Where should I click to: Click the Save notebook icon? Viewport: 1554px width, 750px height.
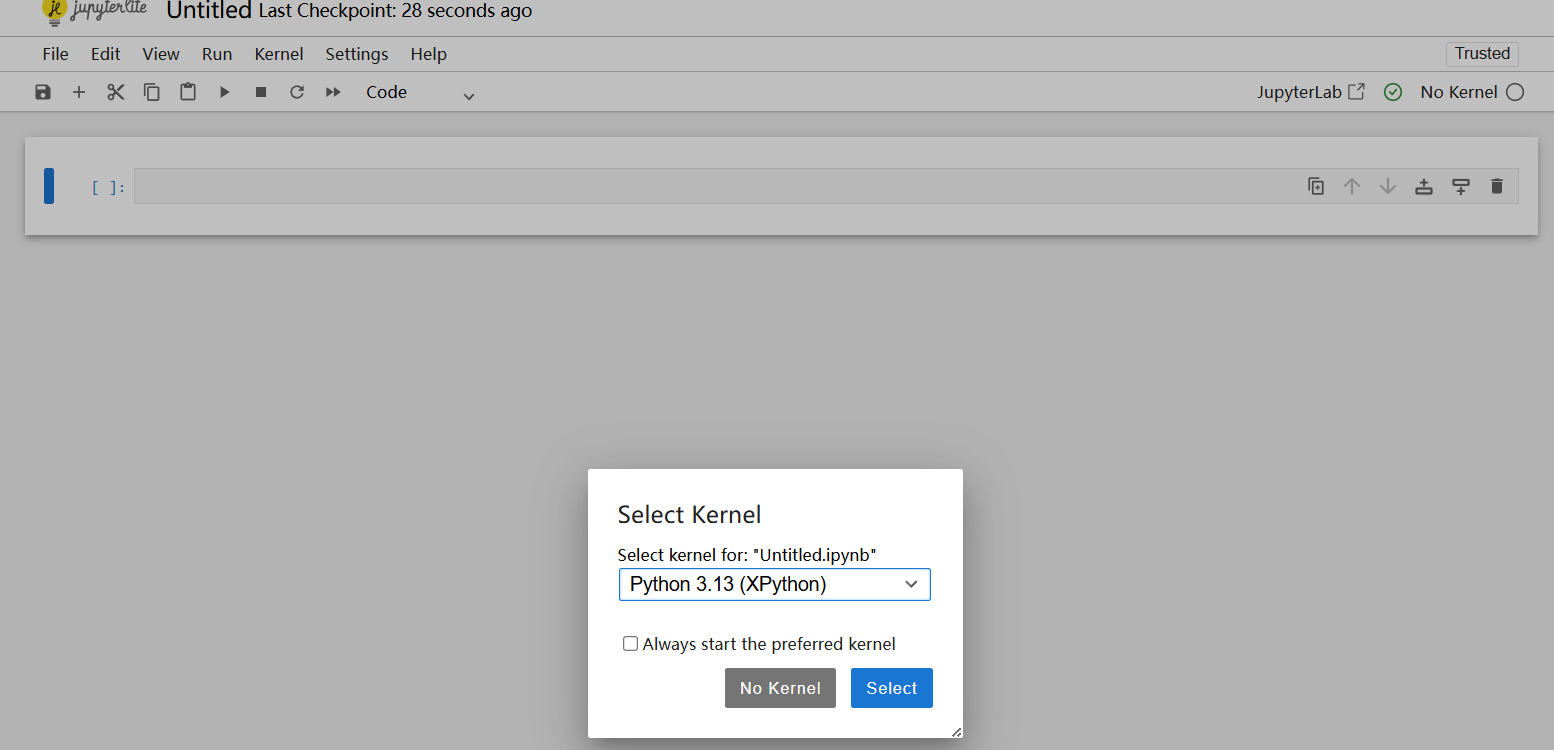point(43,92)
